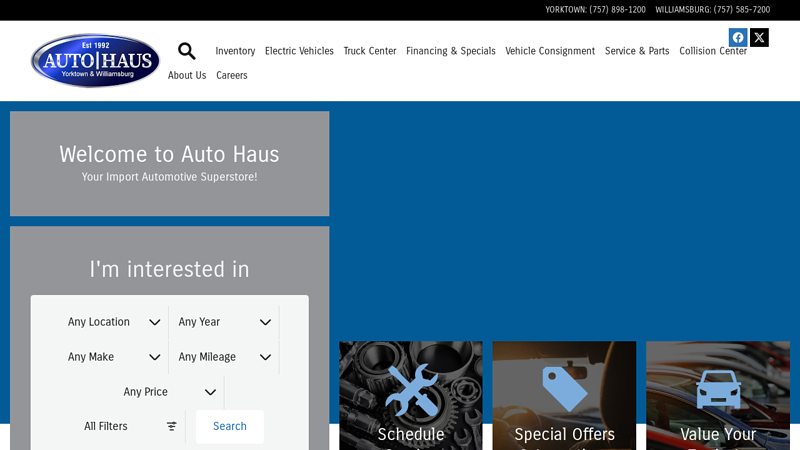Open the Any Year dropdown
The image size is (800, 450).
point(224,322)
